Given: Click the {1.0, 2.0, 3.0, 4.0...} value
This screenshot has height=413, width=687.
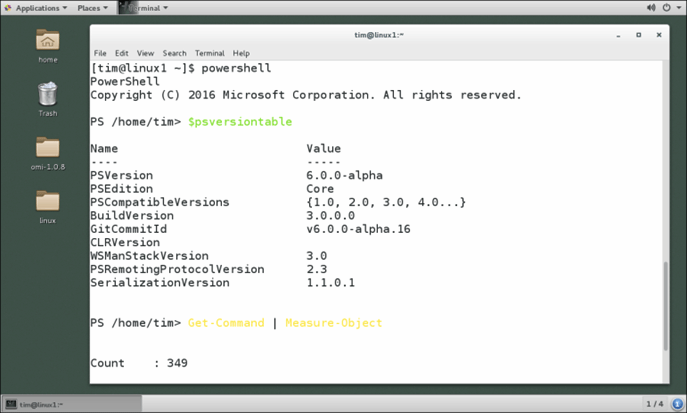Looking at the screenshot, I should [386, 202].
